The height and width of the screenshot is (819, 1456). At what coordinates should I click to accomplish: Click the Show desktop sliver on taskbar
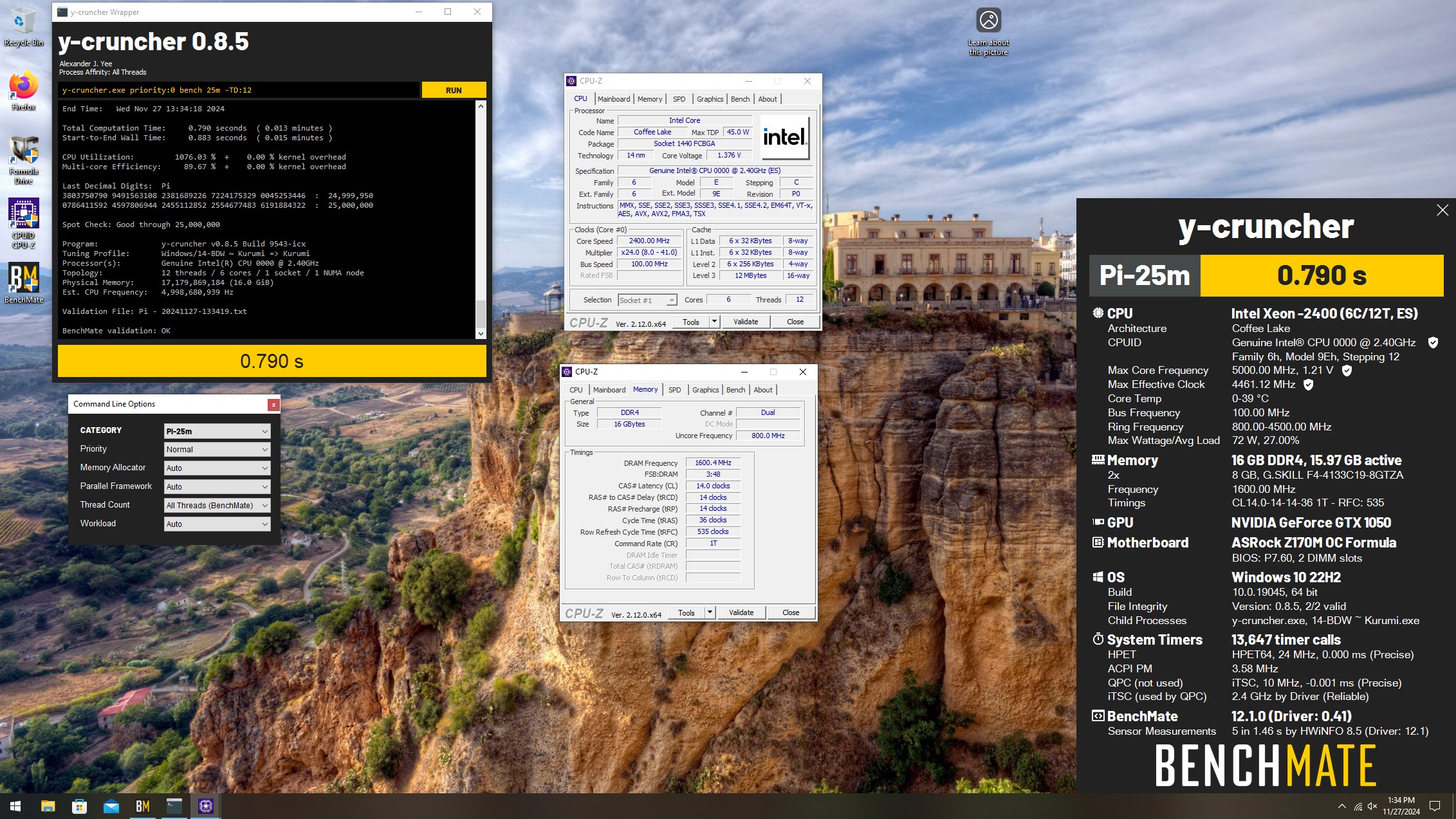tap(1453, 806)
